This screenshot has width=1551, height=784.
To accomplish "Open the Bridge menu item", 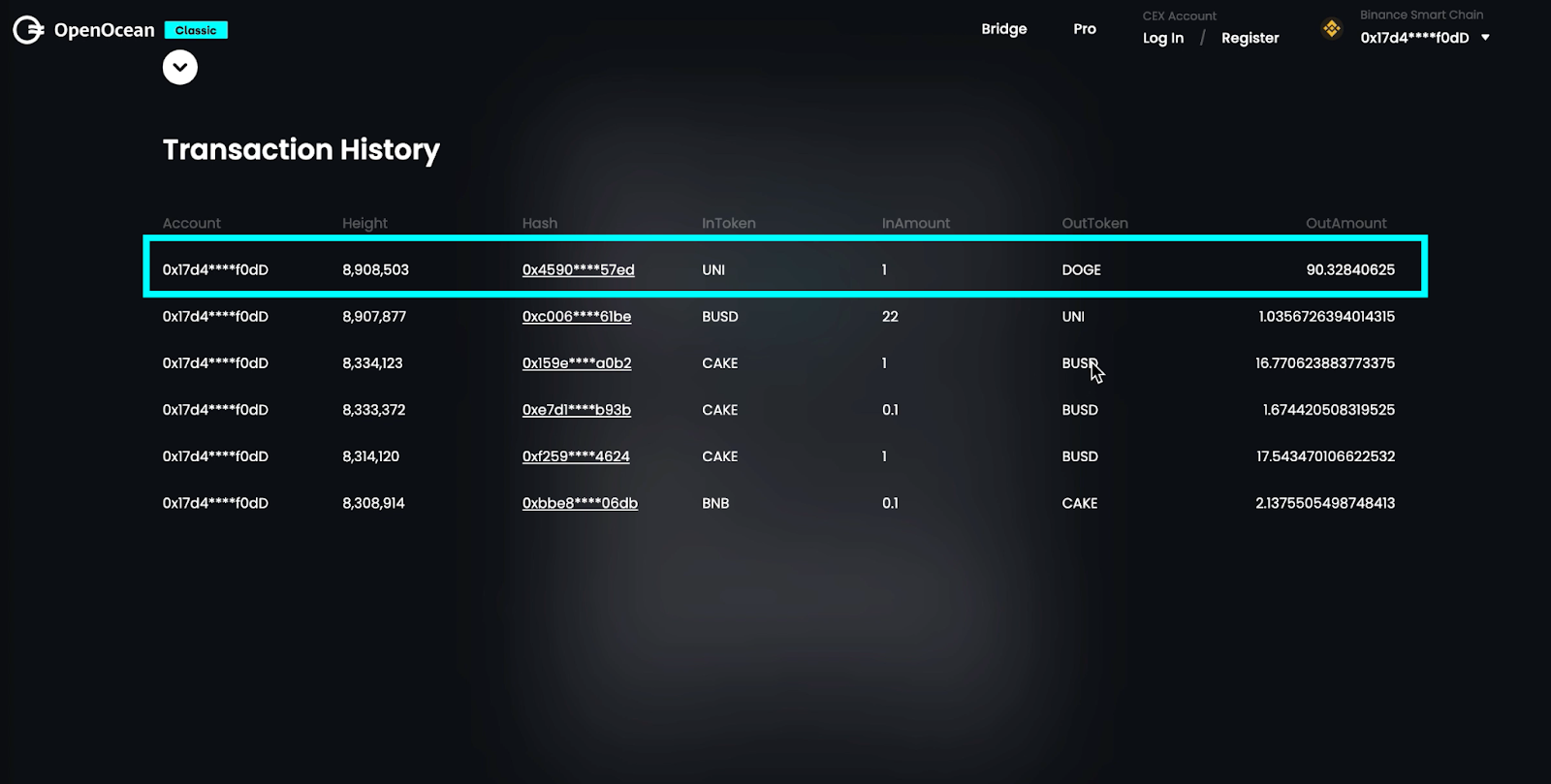I will 1004,29.
